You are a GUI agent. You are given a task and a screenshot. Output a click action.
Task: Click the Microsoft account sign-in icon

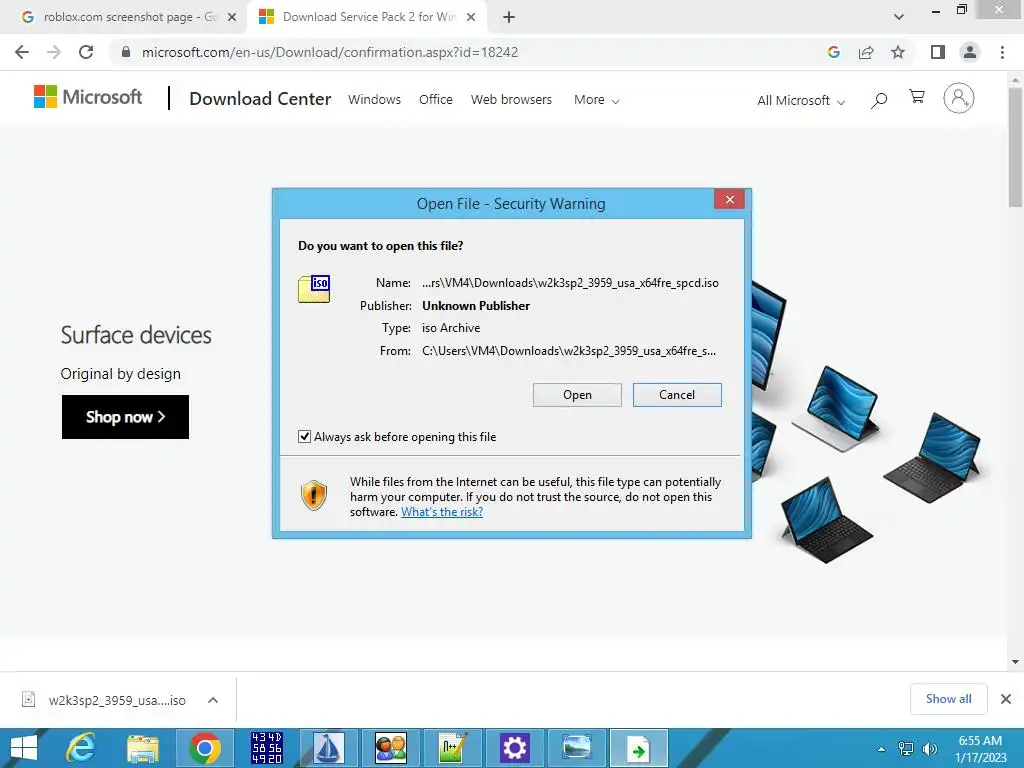959,99
